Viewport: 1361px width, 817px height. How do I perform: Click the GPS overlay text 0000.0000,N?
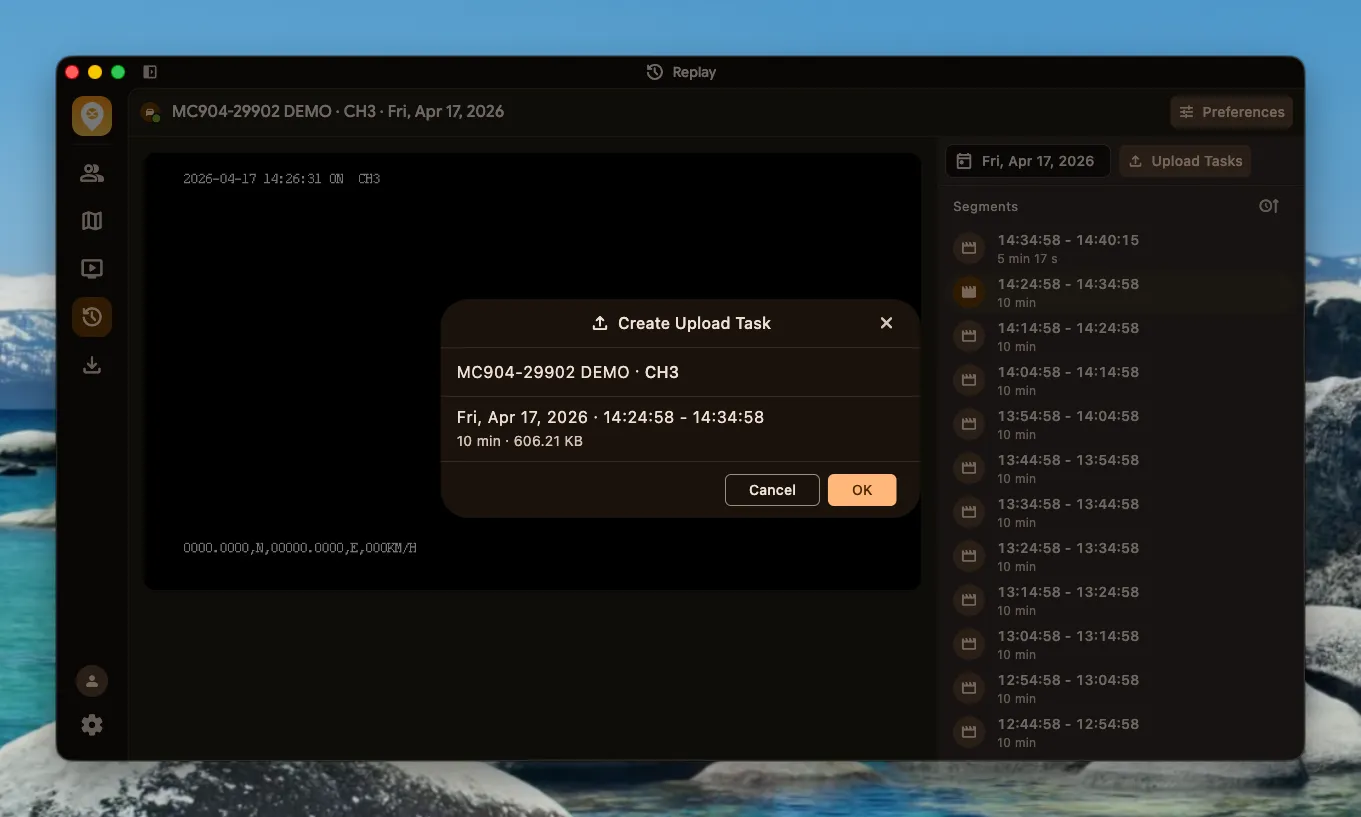click(300, 548)
